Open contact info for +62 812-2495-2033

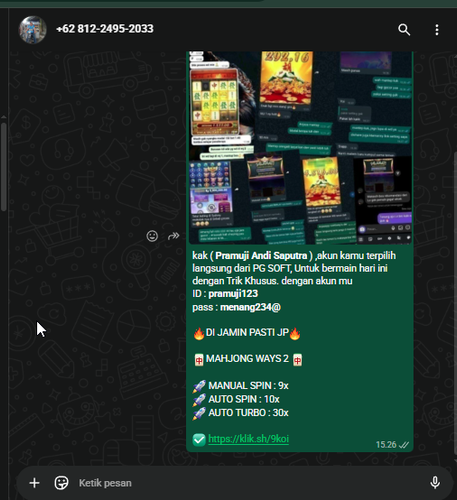click(105, 29)
